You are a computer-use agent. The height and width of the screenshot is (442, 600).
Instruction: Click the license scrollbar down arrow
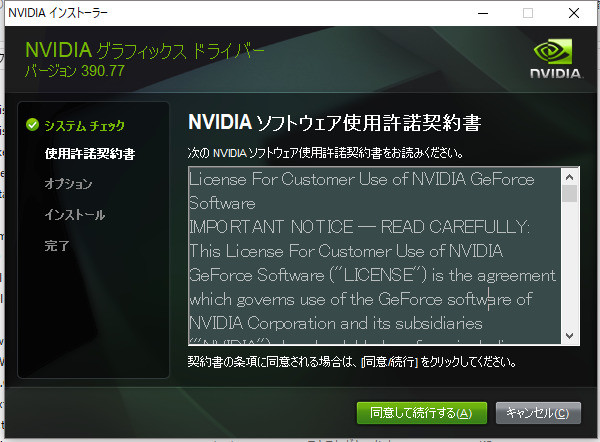[x=569, y=336]
